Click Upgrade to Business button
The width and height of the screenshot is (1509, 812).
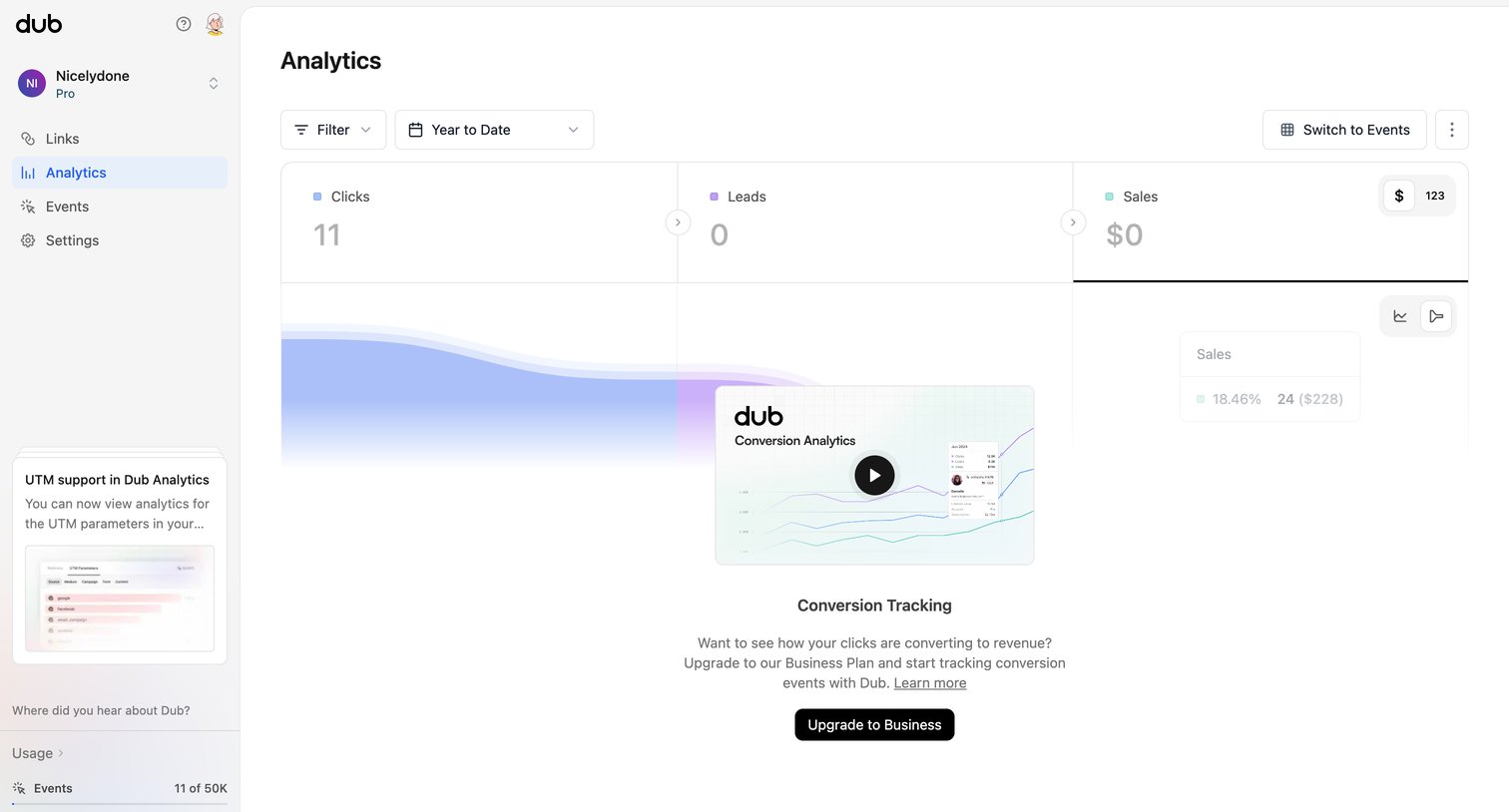(x=874, y=725)
